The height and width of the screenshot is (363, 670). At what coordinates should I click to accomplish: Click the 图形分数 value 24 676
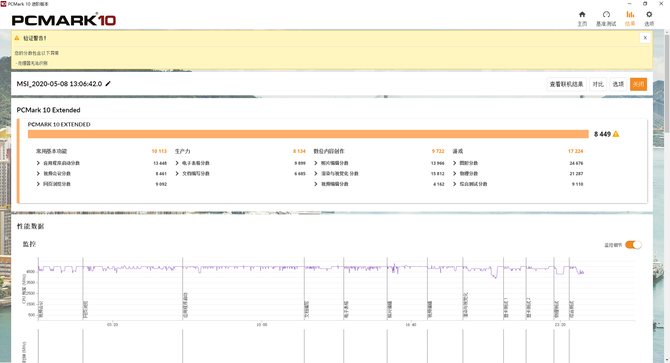[x=576, y=163]
